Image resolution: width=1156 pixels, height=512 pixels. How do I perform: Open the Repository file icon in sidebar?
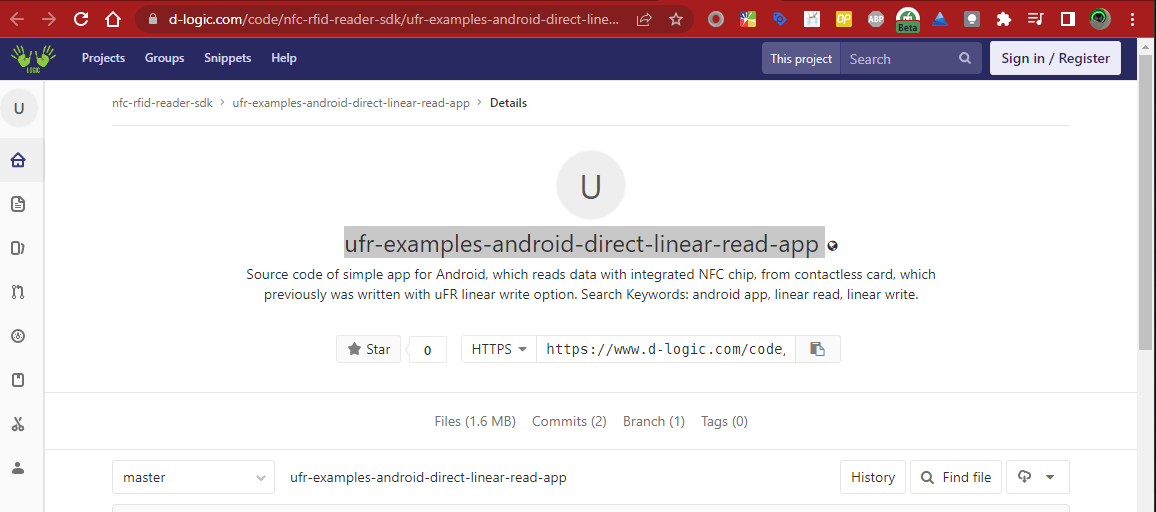tap(18, 204)
